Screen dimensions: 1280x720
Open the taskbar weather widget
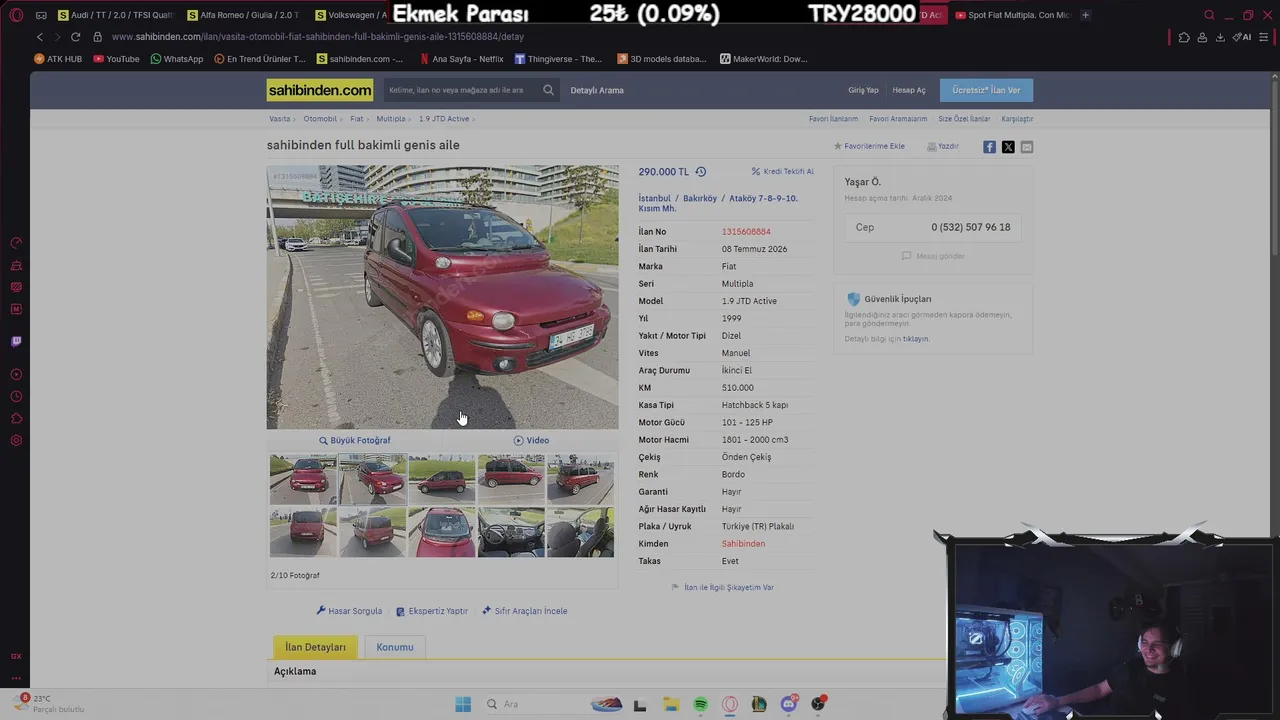coord(50,704)
